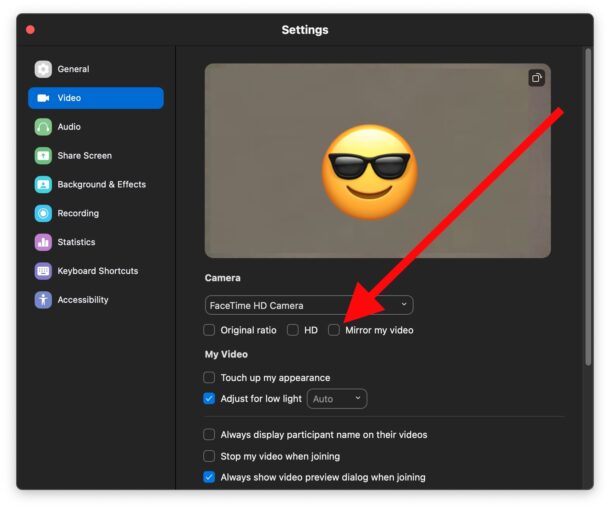610x509 pixels.
Task: Enable the Mirror my video checkbox
Action: 334,330
